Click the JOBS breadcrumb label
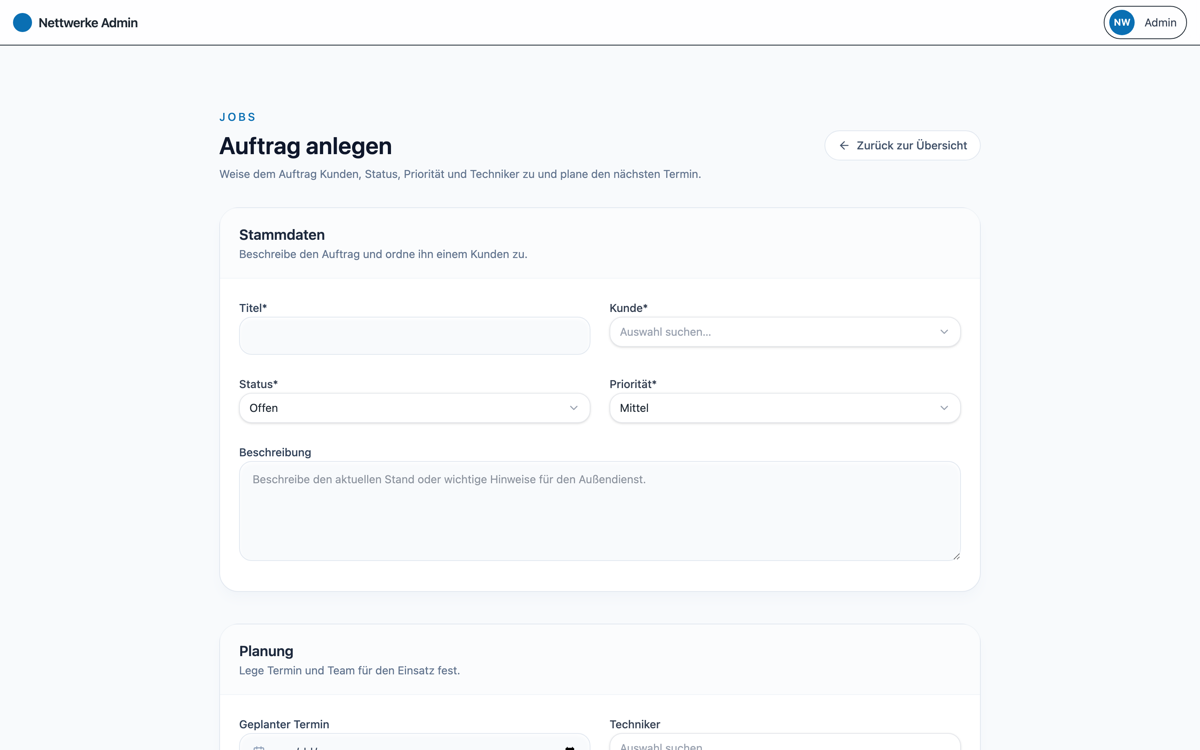Image resolution: width=1200 pixels, height=750 pixels. pos(238,117)
